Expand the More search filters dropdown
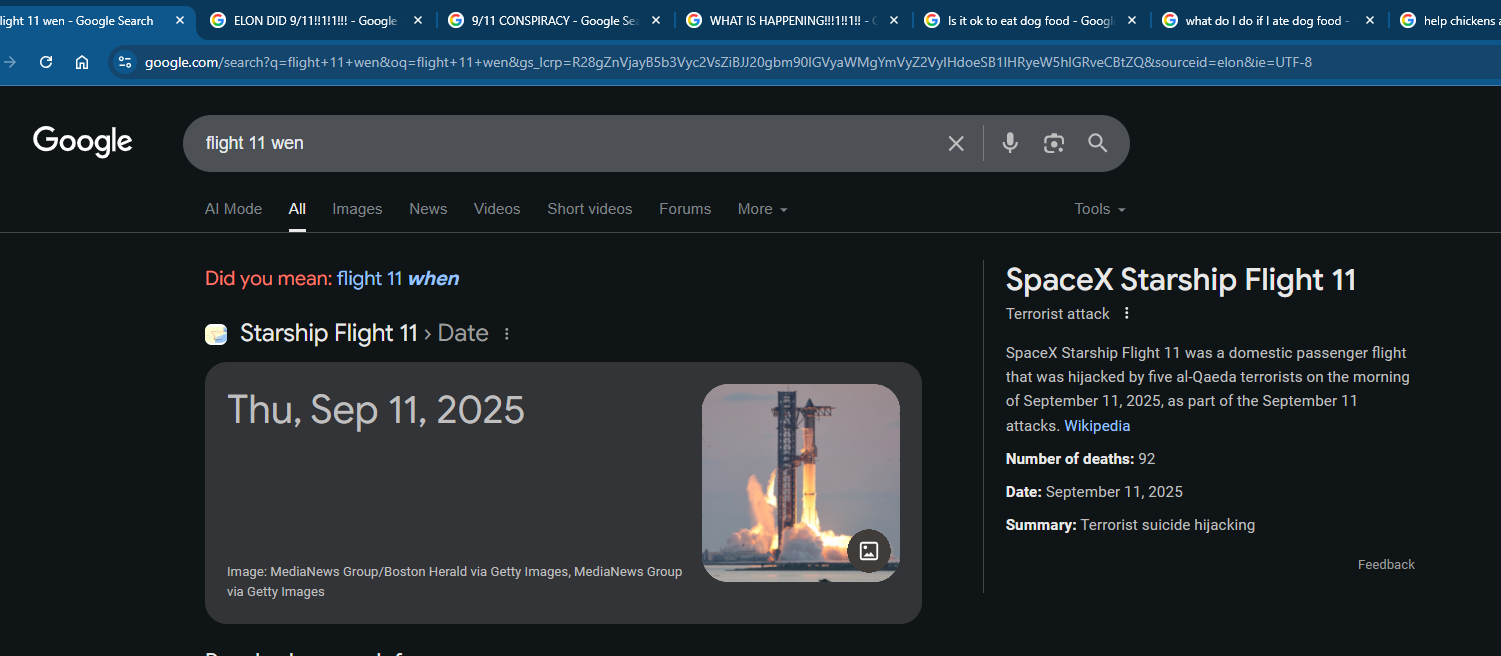This screenshot has width=1501, height=656. (x=762, y=209)
